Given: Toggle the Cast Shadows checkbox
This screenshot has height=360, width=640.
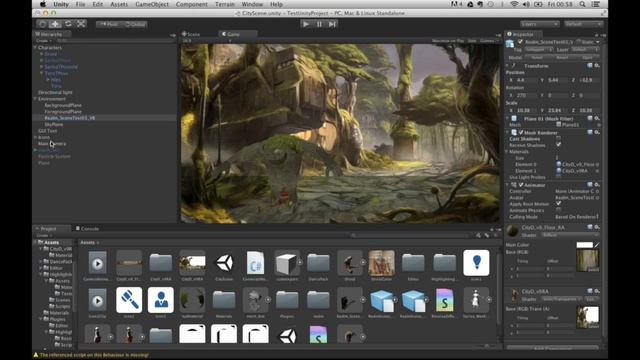Looking at the screenshot, I should pyautogui.click(x=558, y=139).
